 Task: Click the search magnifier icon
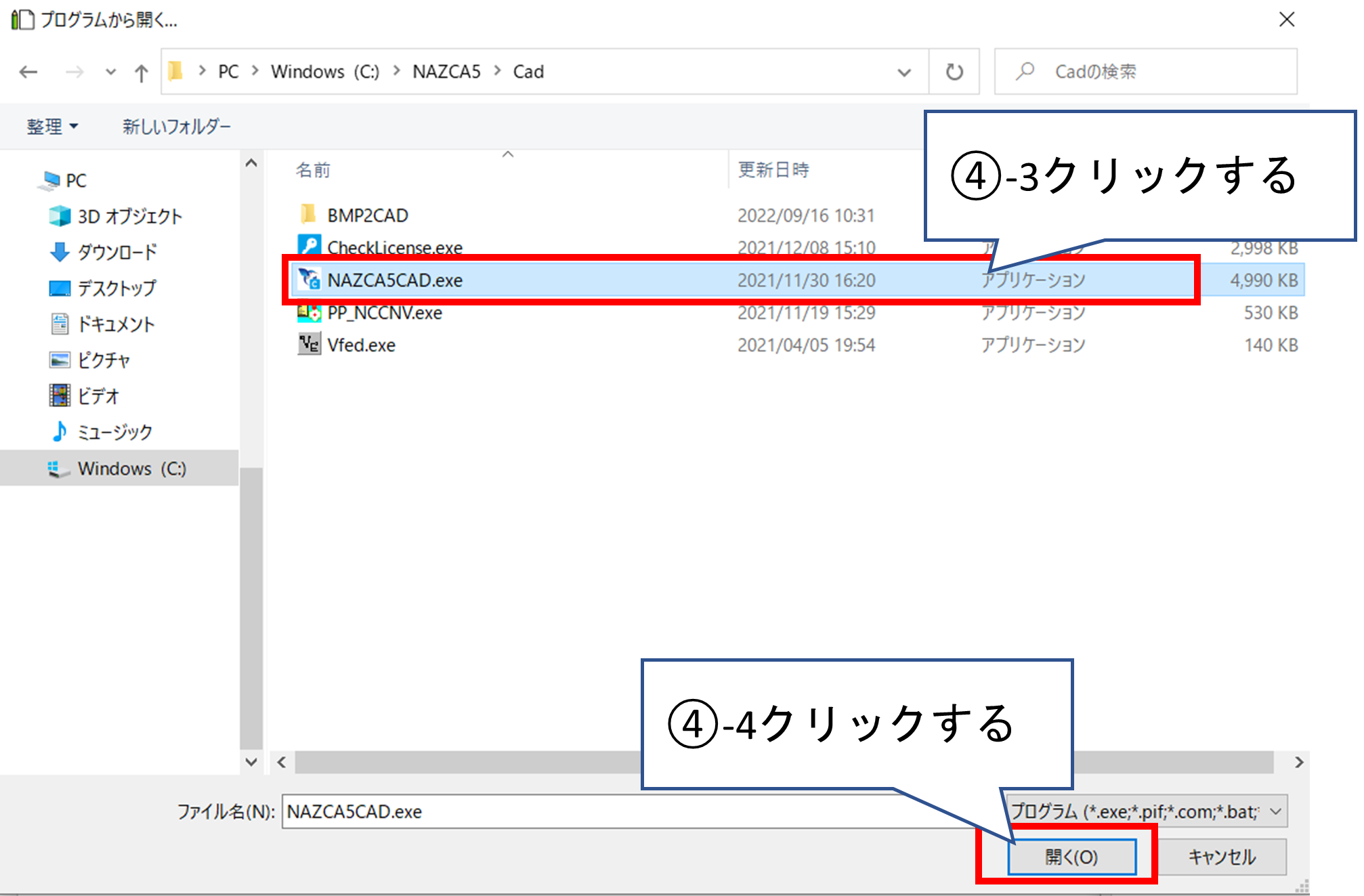point(1025,71)
